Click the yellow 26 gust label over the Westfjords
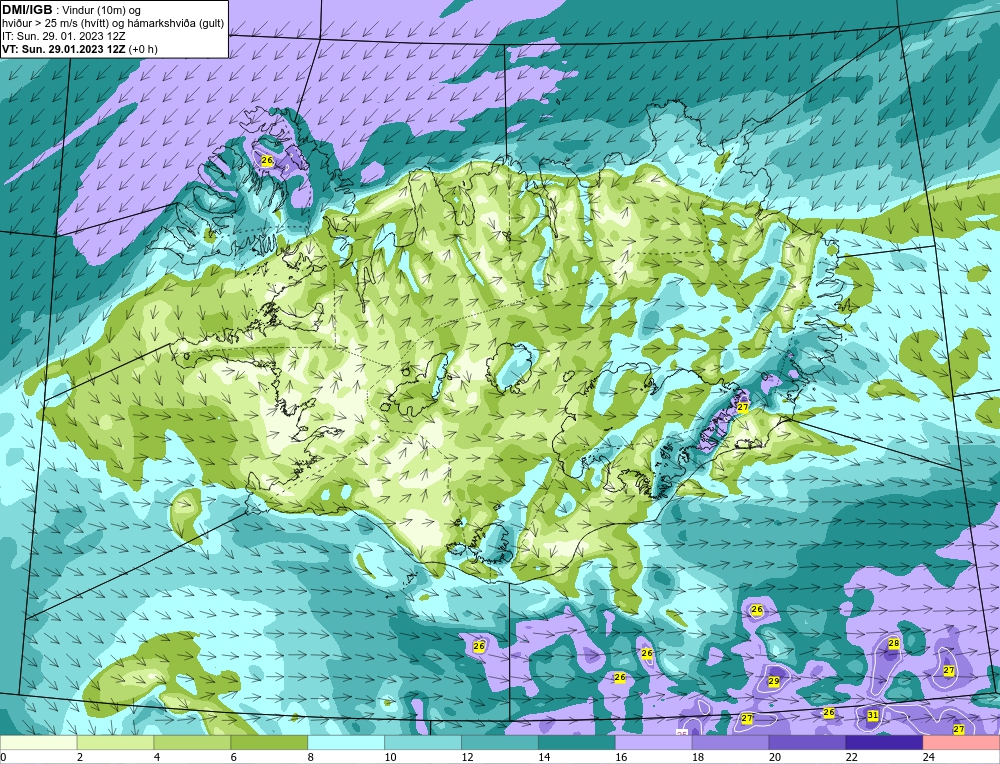This screenshot has width=1000, height=764. click(x=267, y=161)
